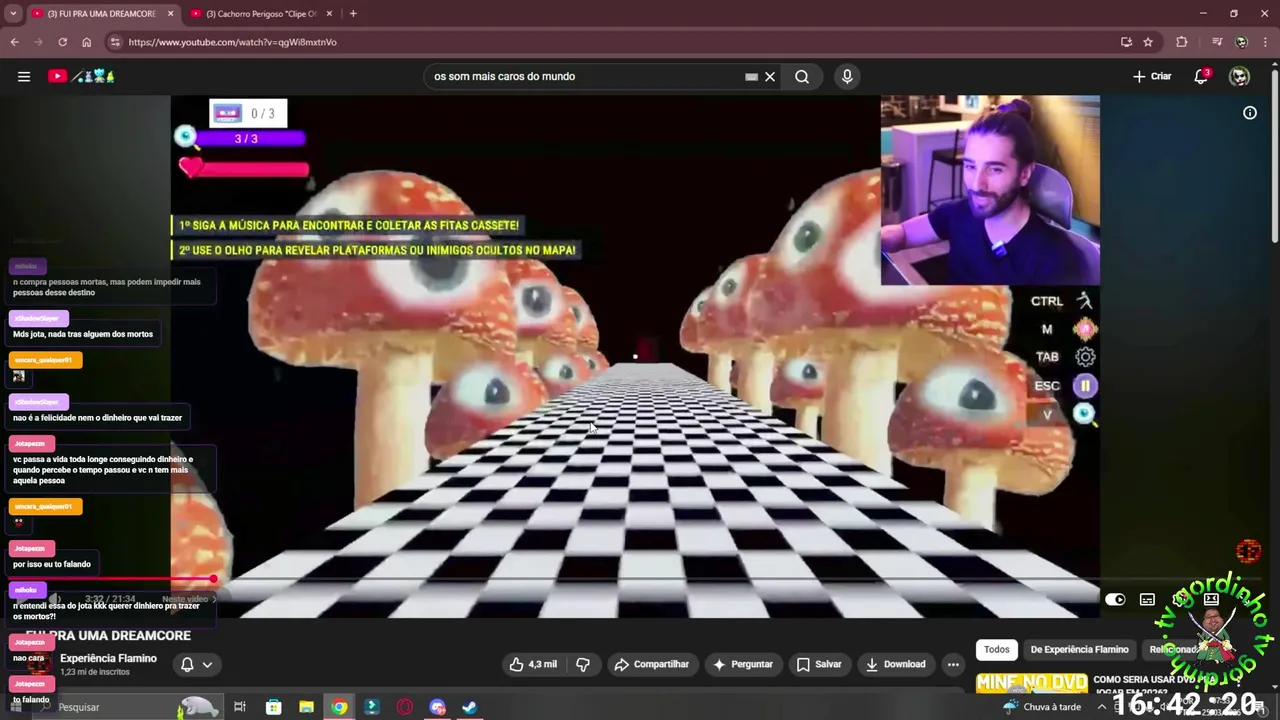This screenshot has width=1280, height=720.
Task: Clear the search box text
Action: click(770, 76)
